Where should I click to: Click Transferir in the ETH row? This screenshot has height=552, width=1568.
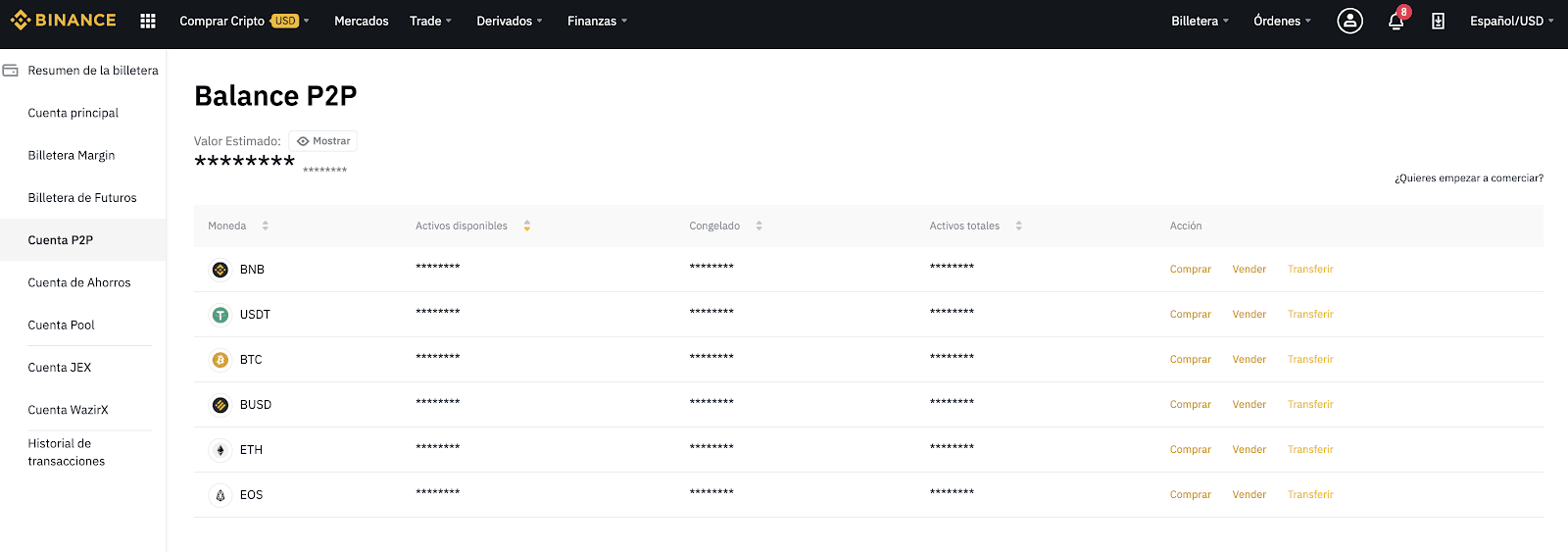1310,450
